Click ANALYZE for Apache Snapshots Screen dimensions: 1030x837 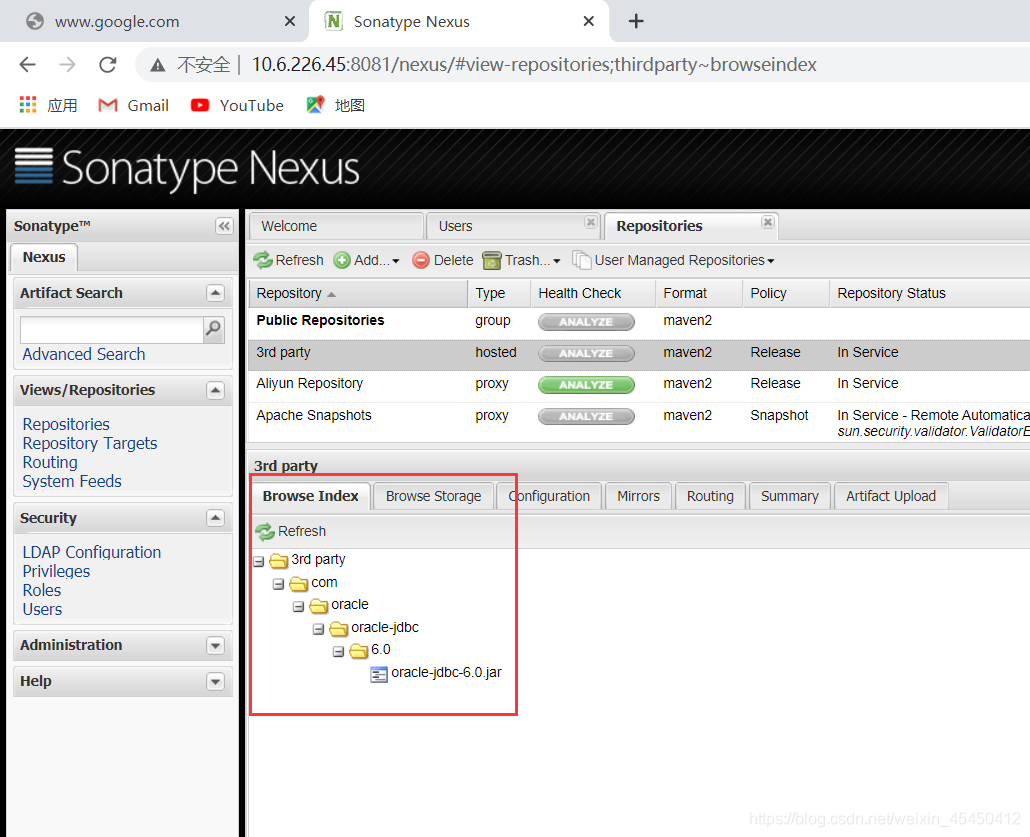click(586, 417)
